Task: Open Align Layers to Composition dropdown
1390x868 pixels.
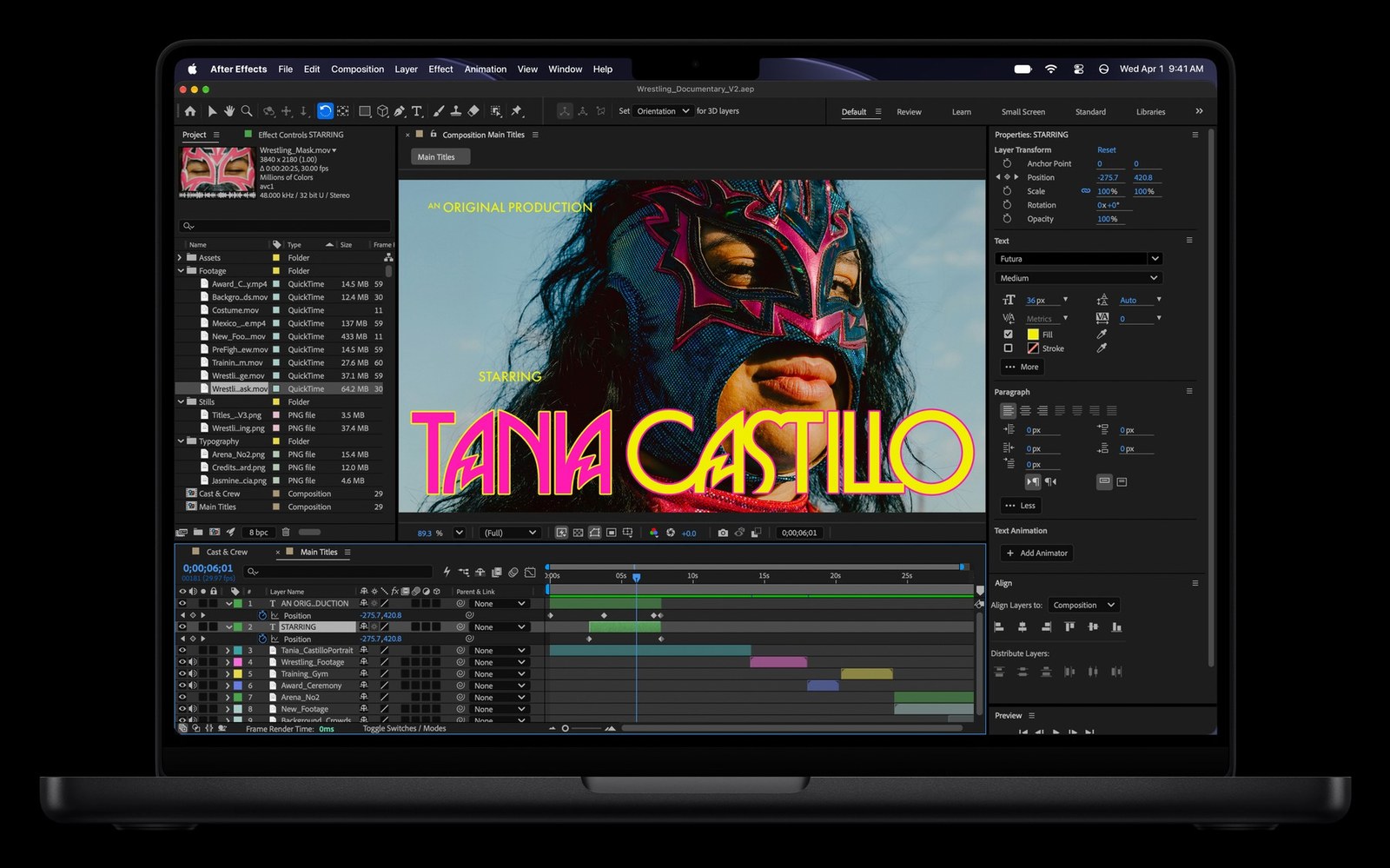Action: click(x=1083, y=605)
